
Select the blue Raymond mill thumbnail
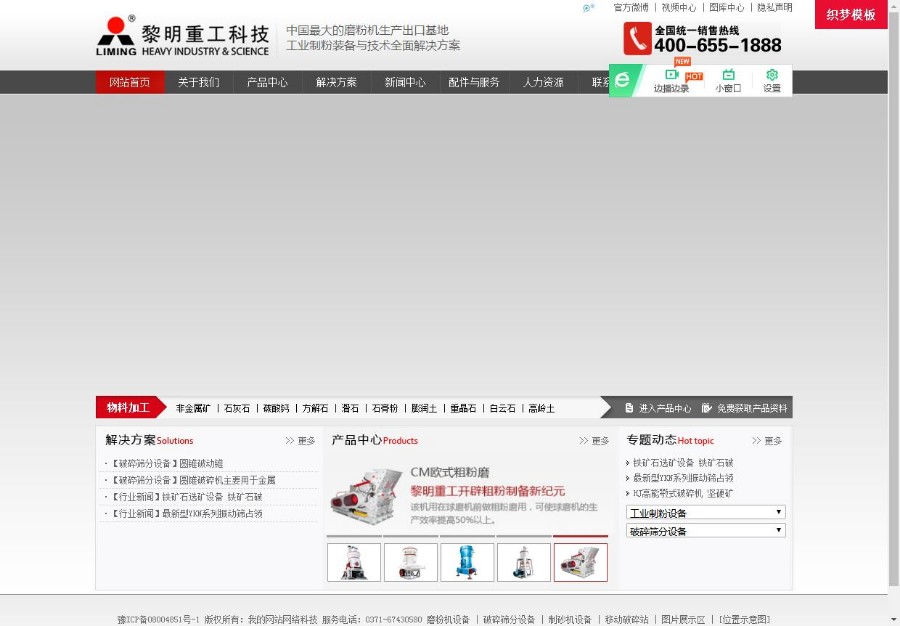point(467,562)
